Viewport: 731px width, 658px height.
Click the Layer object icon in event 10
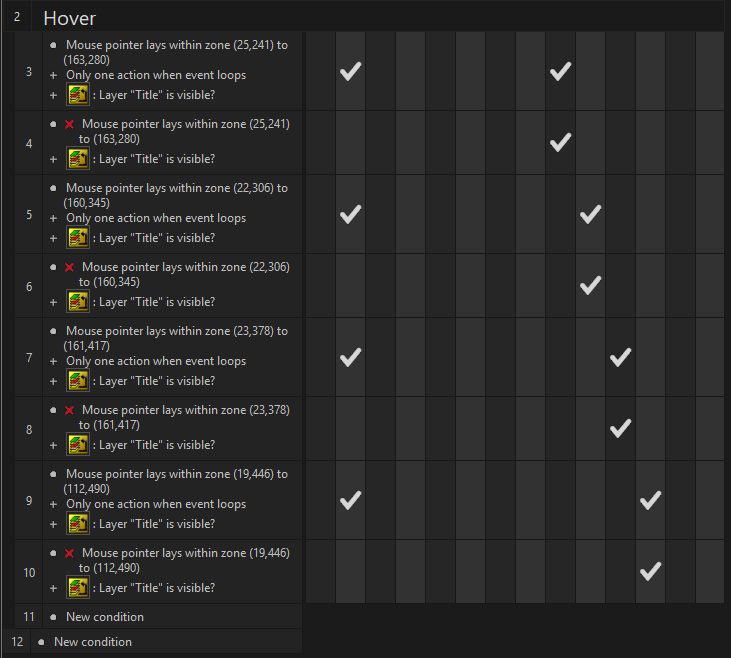(x=78, y=588)
